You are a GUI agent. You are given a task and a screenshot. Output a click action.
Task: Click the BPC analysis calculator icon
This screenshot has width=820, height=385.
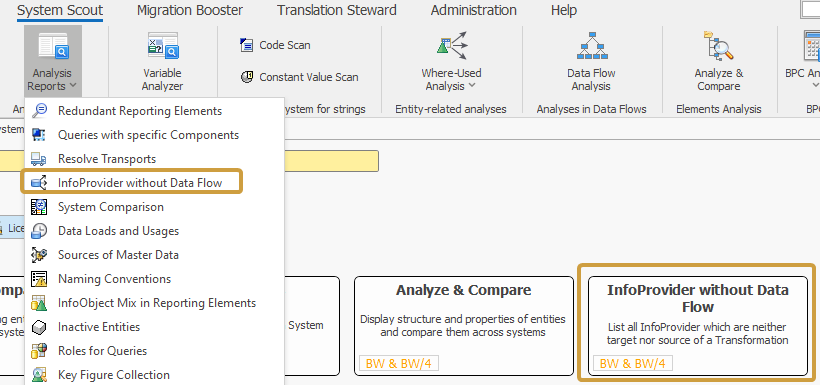click(812, 46)
